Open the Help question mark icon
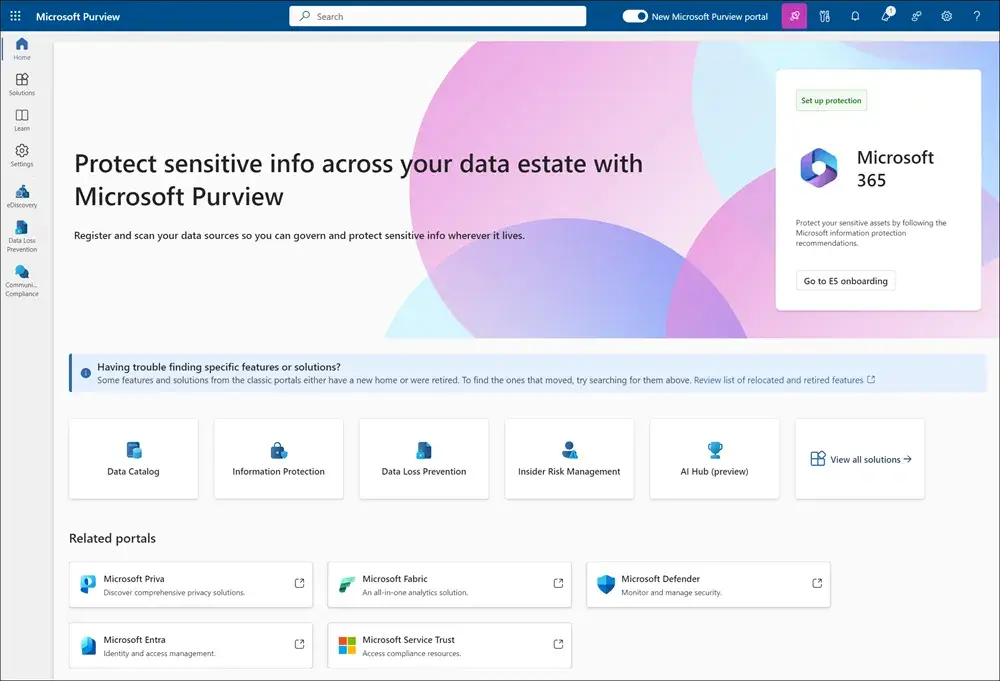 tap(977, 16)
